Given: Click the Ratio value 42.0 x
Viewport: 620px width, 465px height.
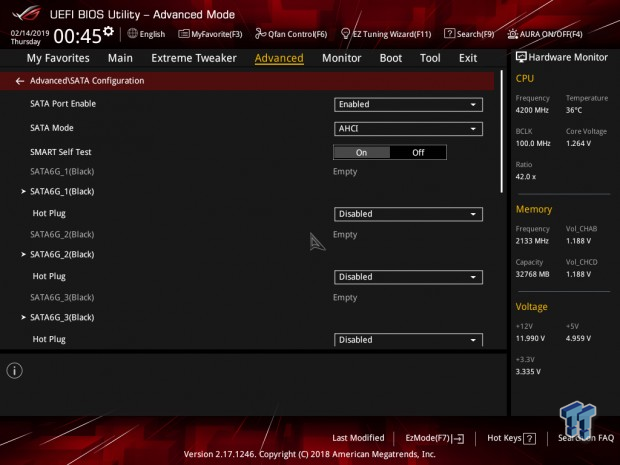Looking at the screenshot, I should coord(525,176).
